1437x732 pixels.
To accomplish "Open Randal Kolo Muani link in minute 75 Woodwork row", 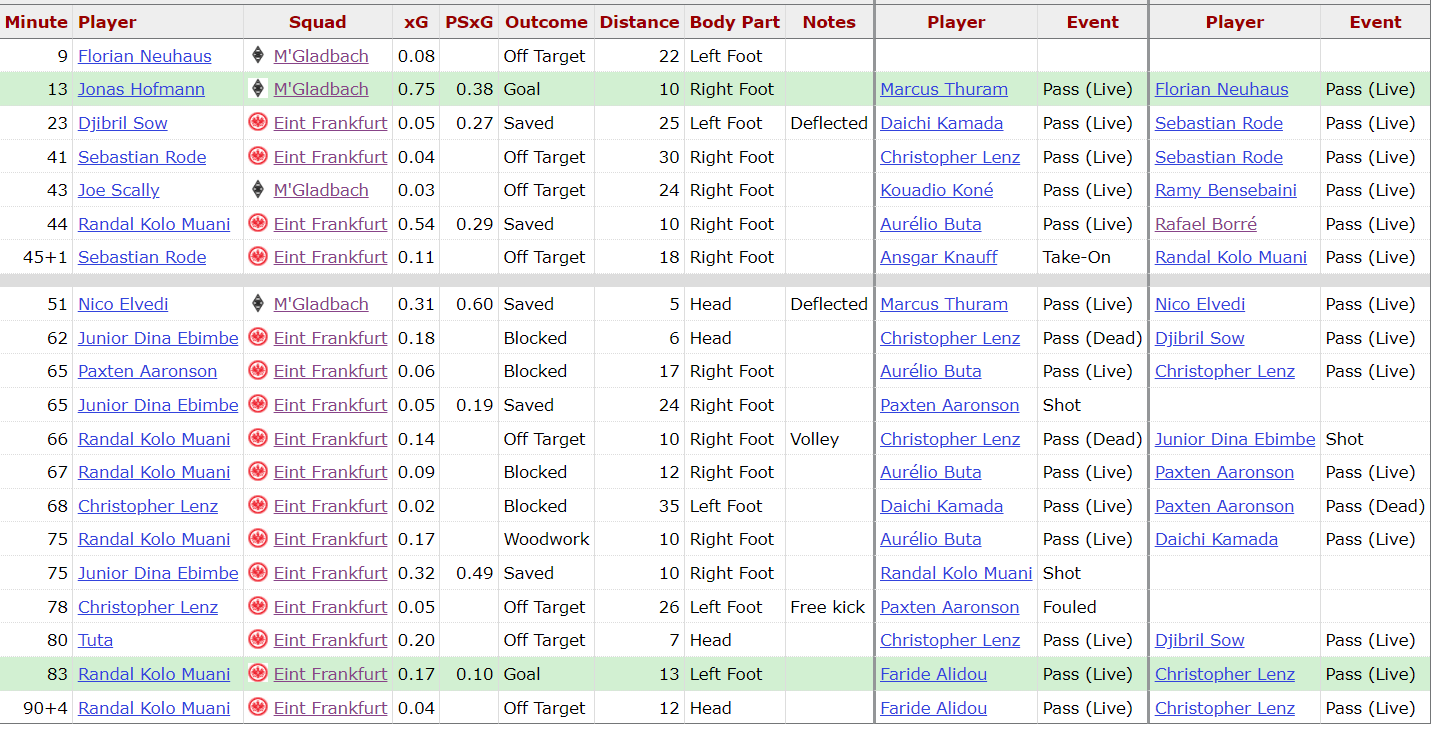I will coord(154,539).
